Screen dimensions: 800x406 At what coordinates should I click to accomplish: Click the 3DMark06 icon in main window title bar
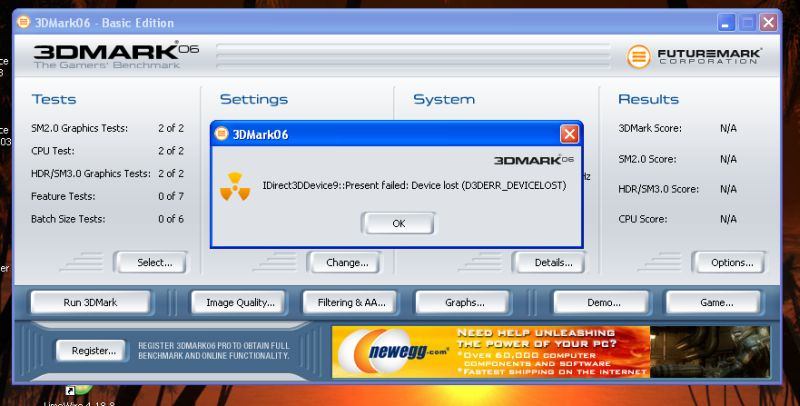(23, 22)
